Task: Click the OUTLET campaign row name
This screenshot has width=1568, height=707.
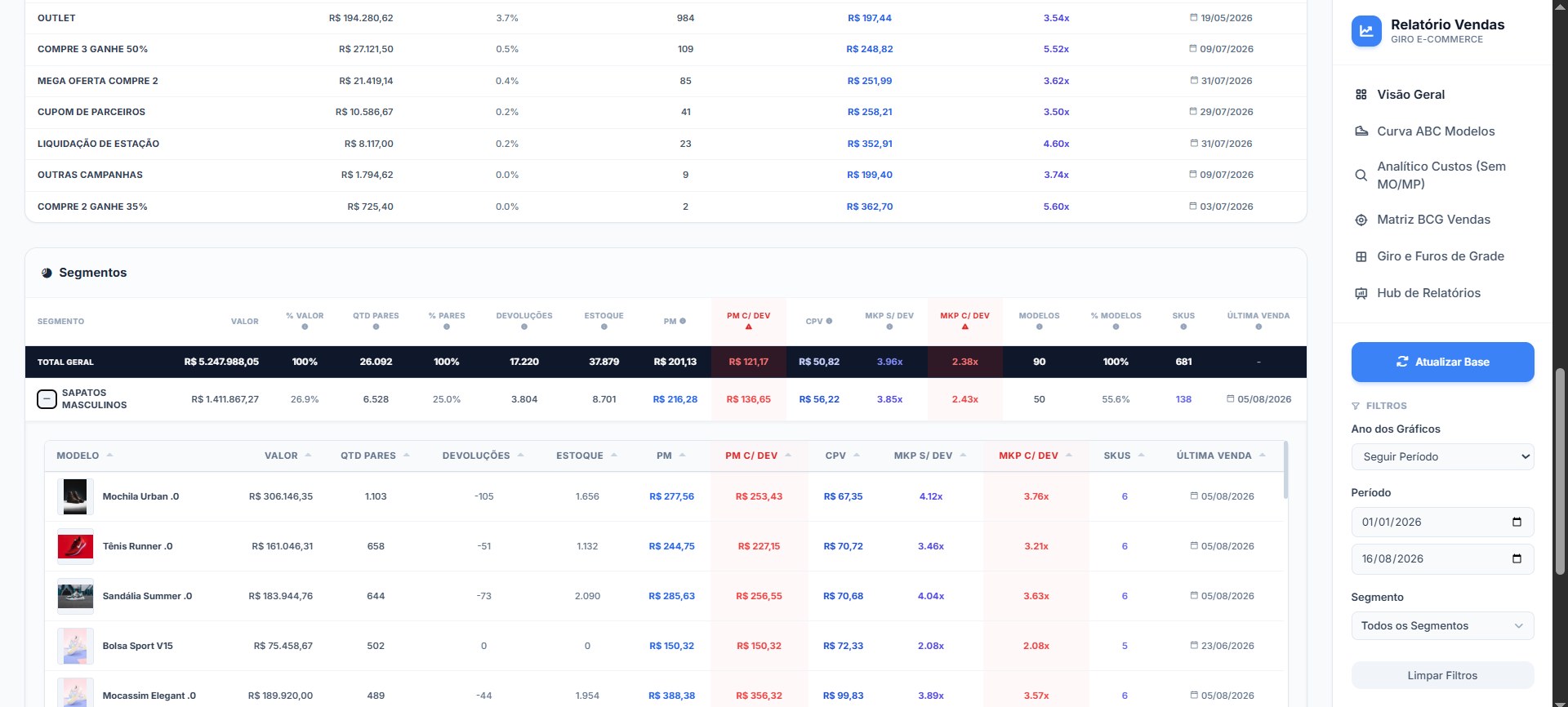Action: tap(56, 18)
